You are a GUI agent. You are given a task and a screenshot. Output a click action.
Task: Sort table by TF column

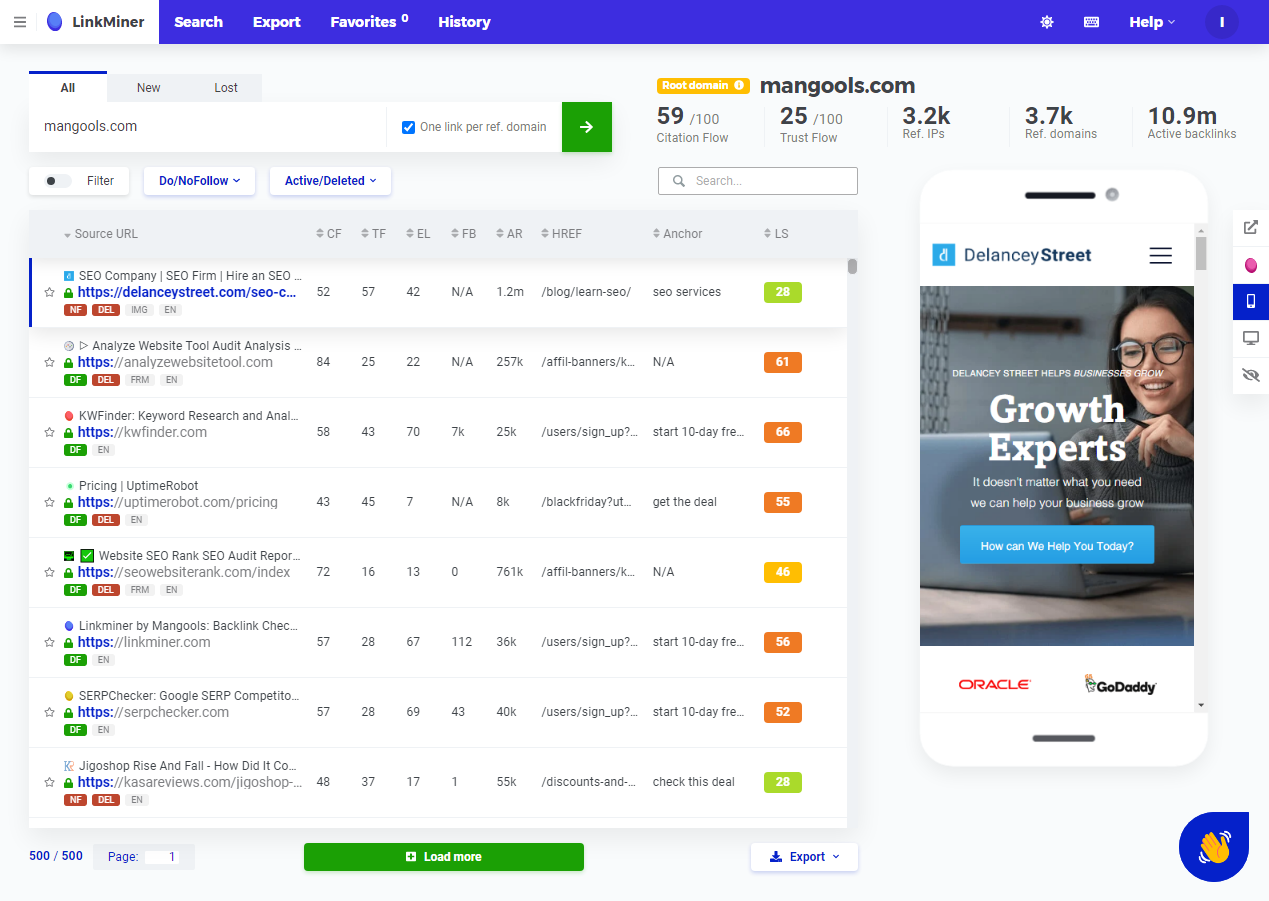tap(374, 234)
